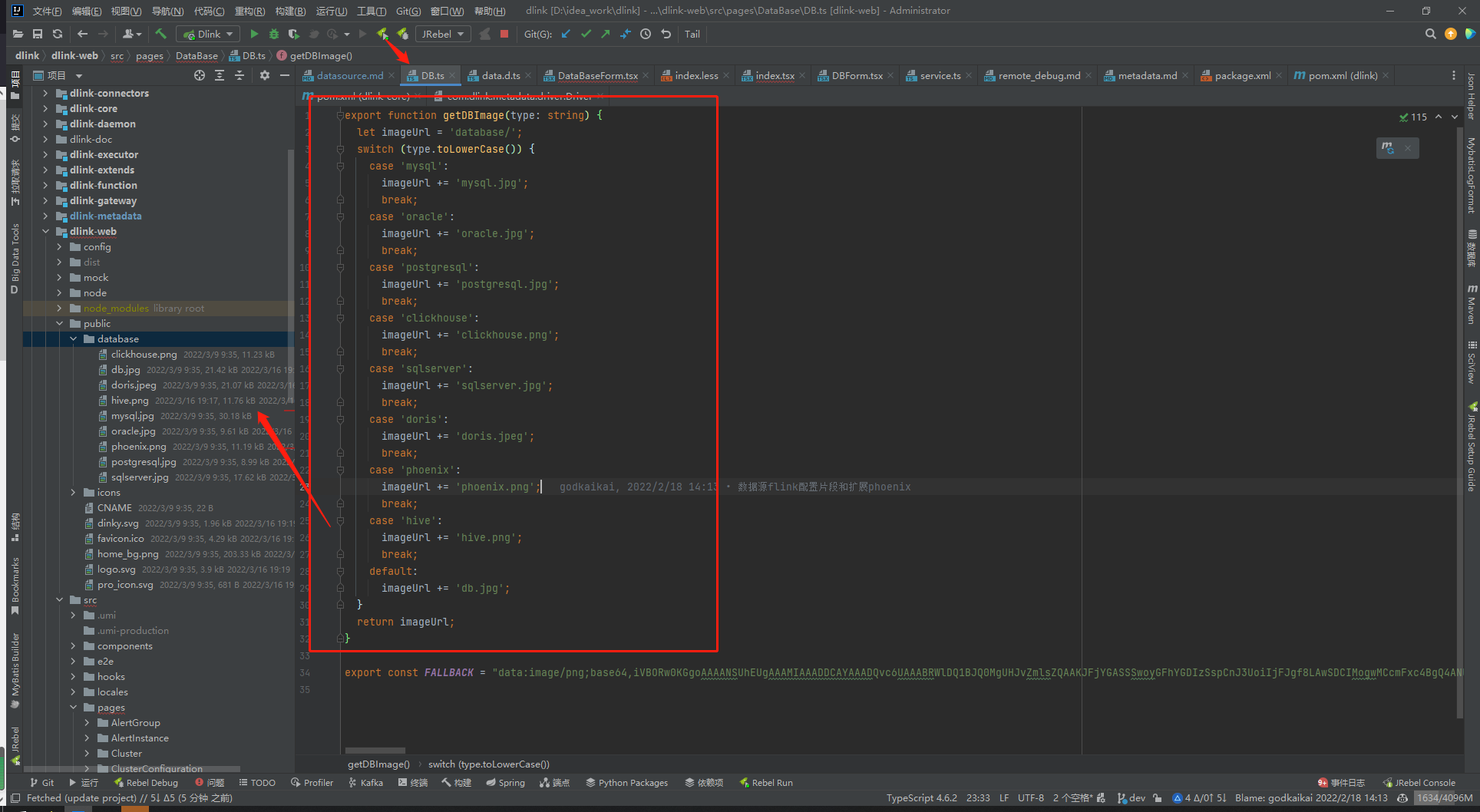This screenshot has height=812, width=1480.
Task: Open project panel settings gear
Action: (x=265, y=75)
